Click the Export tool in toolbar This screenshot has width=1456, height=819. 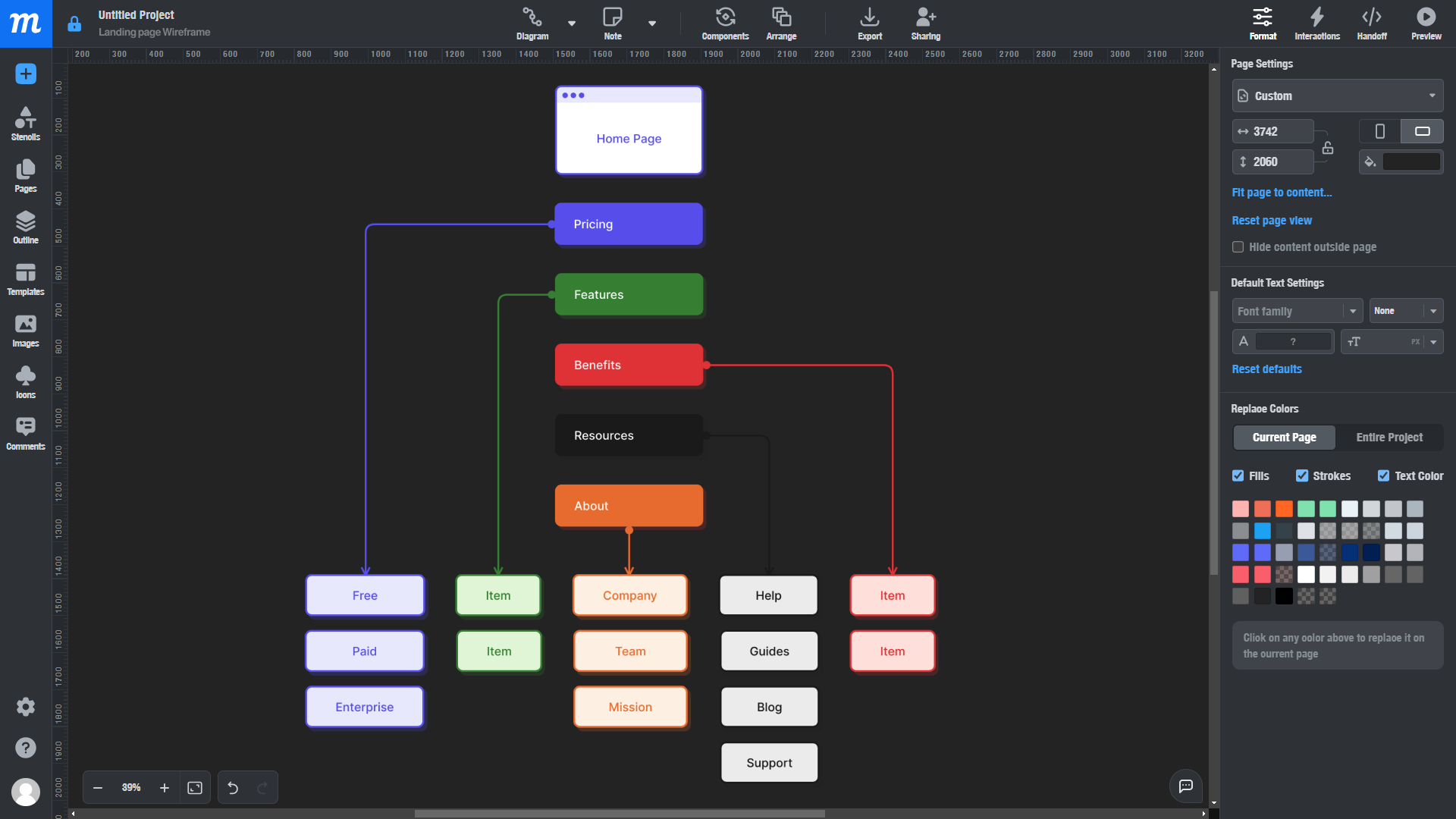click(x=868, y=23)
